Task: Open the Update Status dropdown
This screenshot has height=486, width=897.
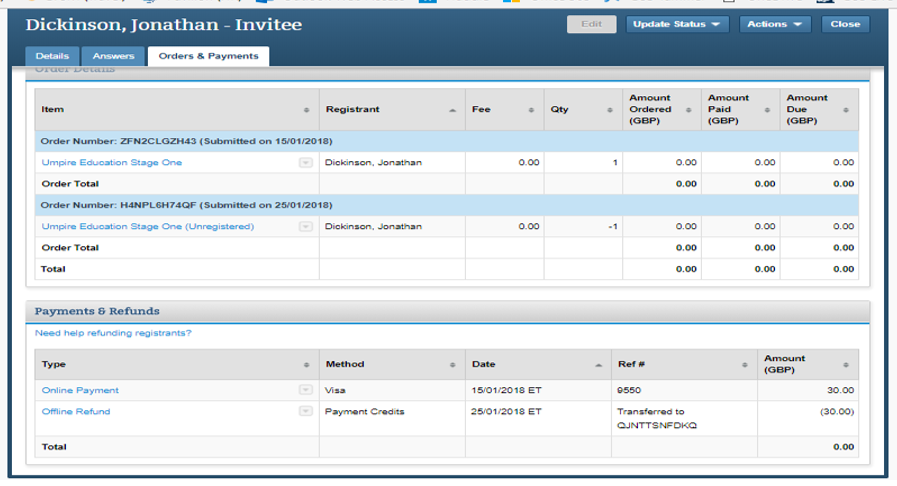Action: click(677, 24)
